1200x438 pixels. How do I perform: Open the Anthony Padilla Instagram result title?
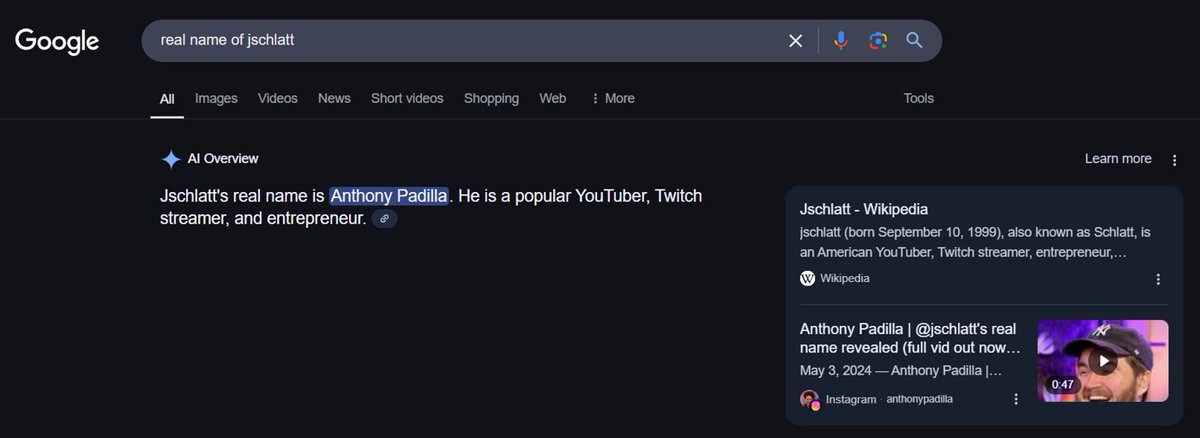[911, 338]
